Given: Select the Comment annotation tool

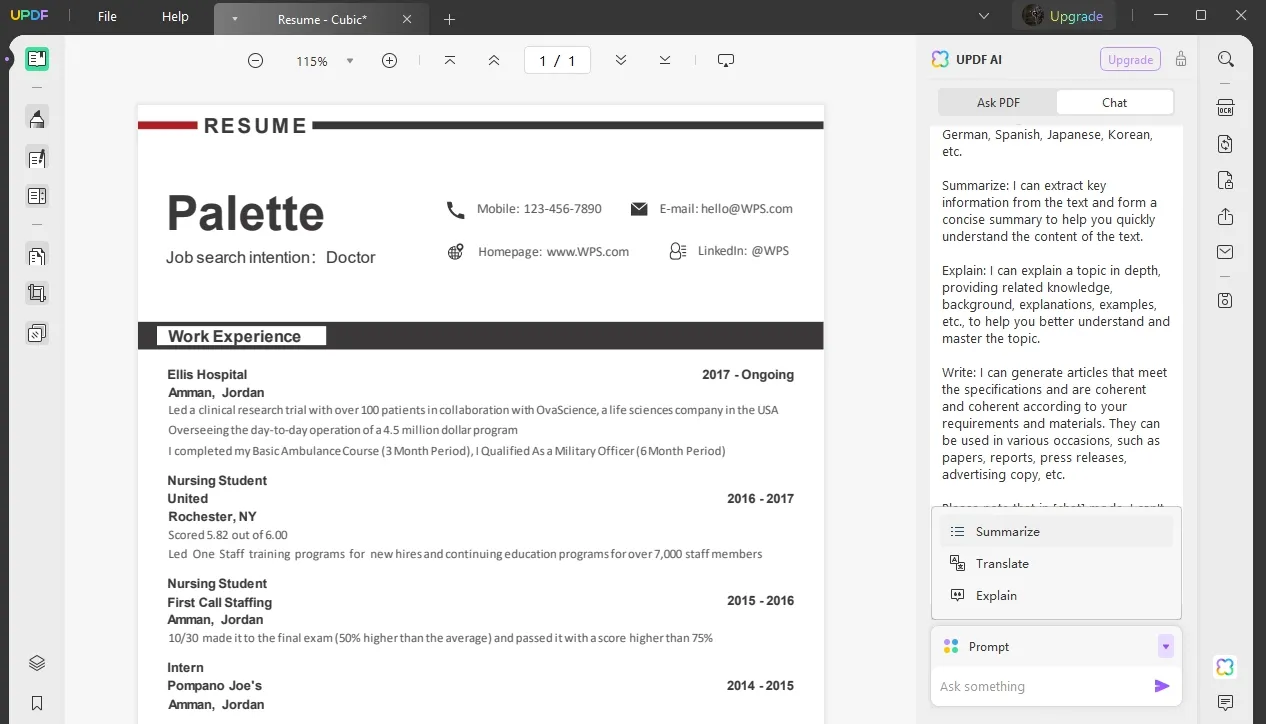Looking at the screenshot, I should (x=37, y=118).
